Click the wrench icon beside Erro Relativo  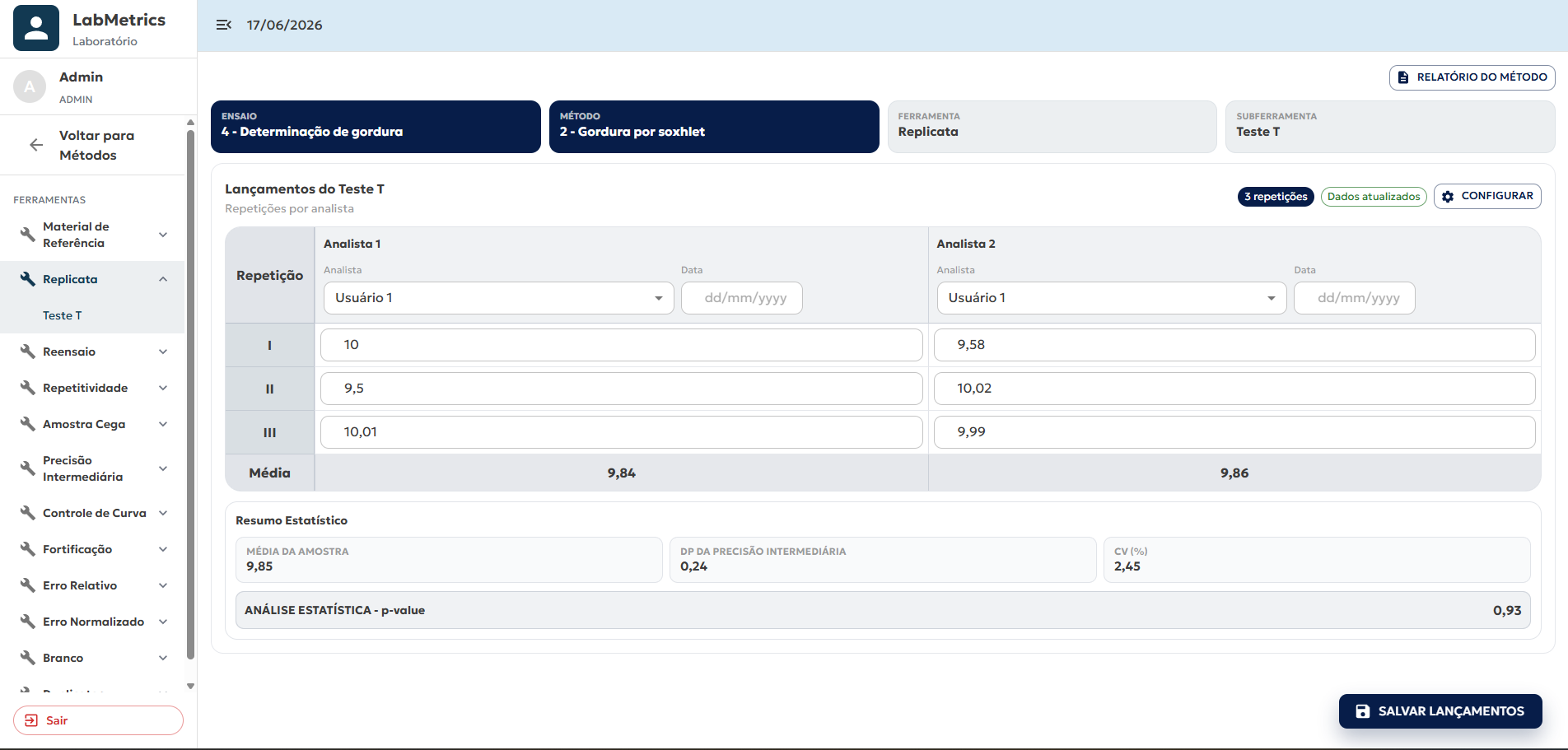coord(28,585)
